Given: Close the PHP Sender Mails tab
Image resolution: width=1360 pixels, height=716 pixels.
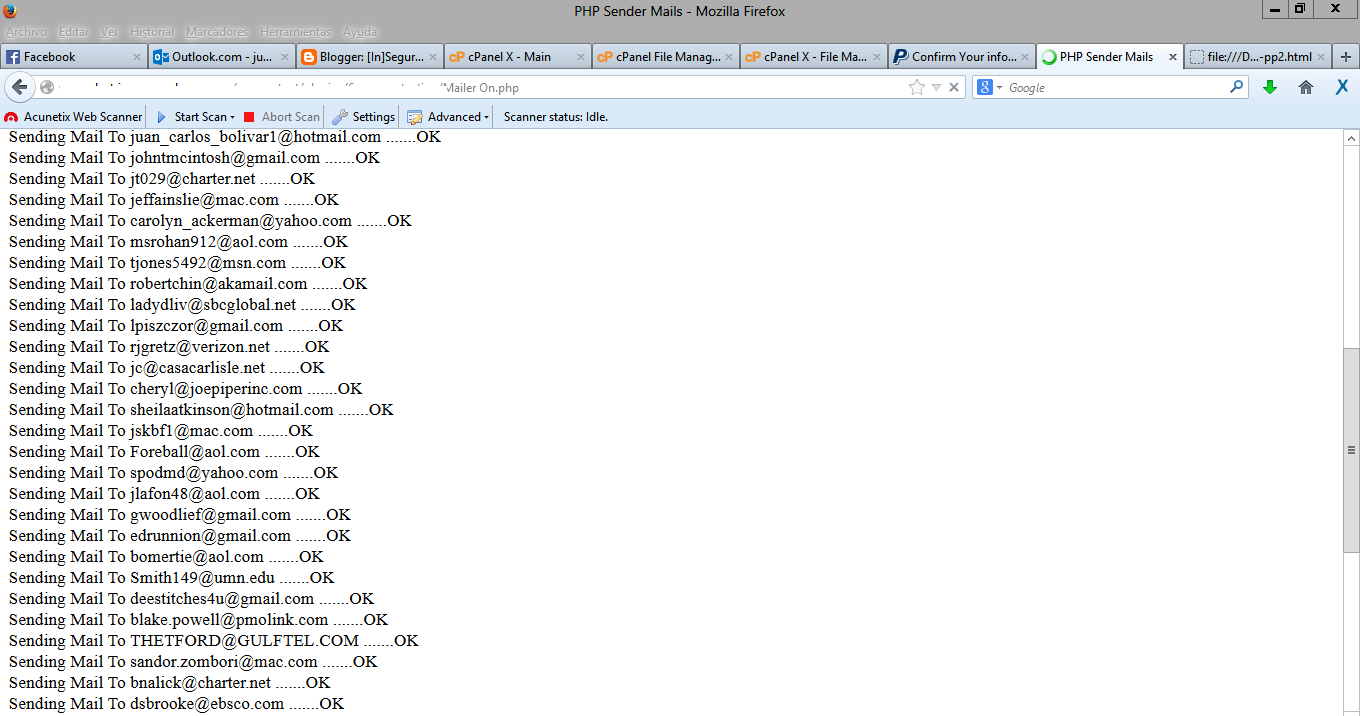Looking at the screenshot, I should 1173,57.
